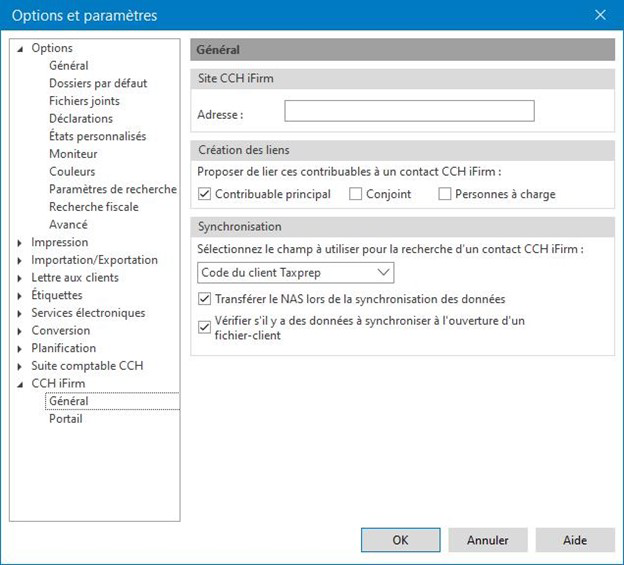Select Fichiers joints item
The height and width of the screenshot is (565, 624).
84,101
